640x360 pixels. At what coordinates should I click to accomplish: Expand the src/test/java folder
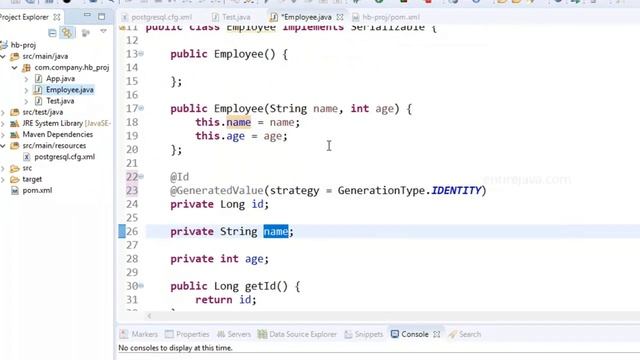tap(3, 112)
